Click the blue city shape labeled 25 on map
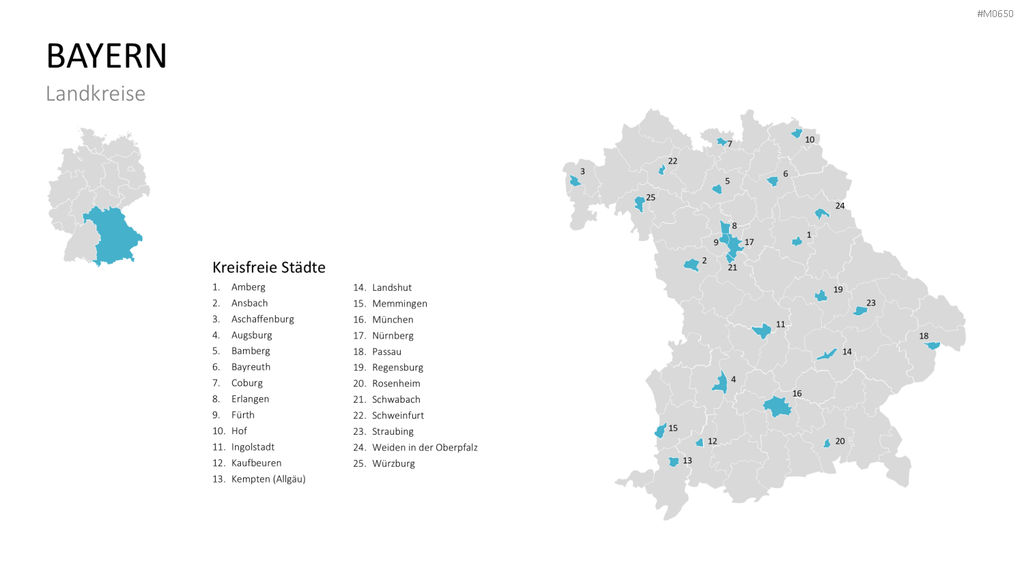Viewport: 1024px width, 576px height. pyautogui.click(x=639, y=204)
